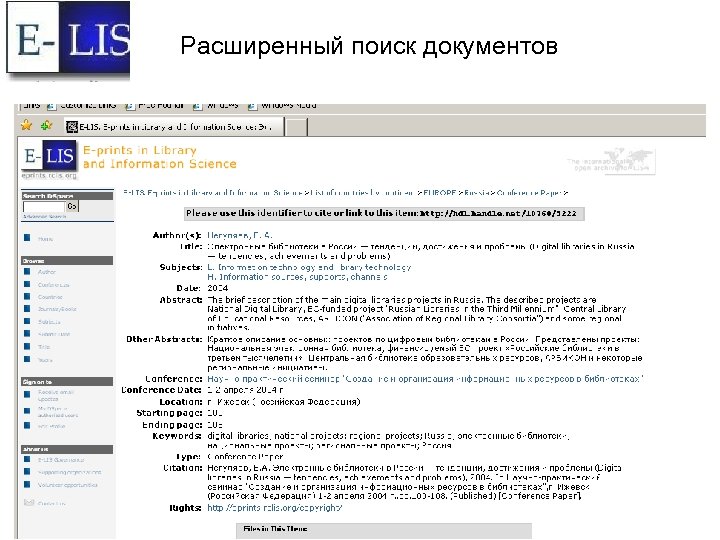The image size is (720, 540).
Task: Click the Russia breadcrumb link
Action: click(476, 193)
